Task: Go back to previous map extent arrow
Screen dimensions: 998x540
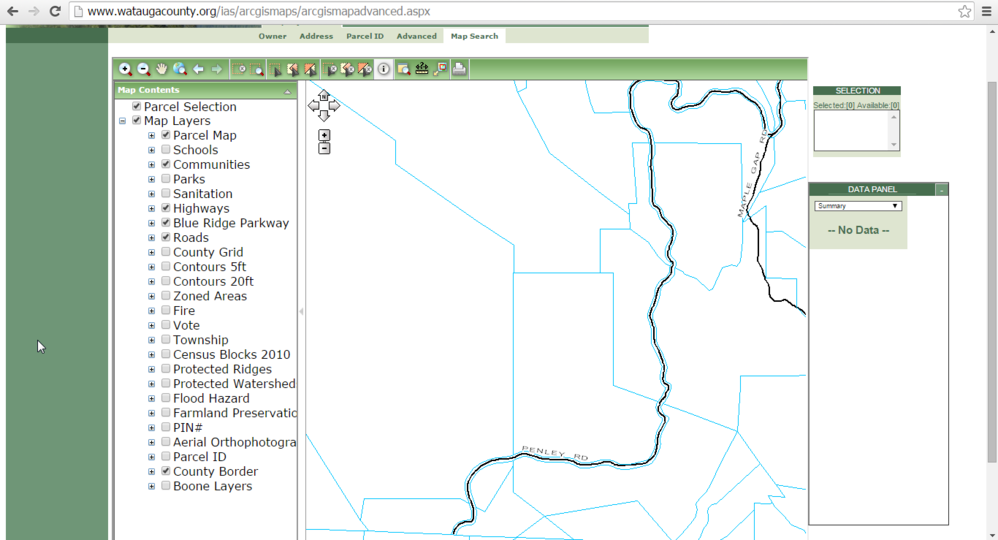Action: (x=198, y=69)
